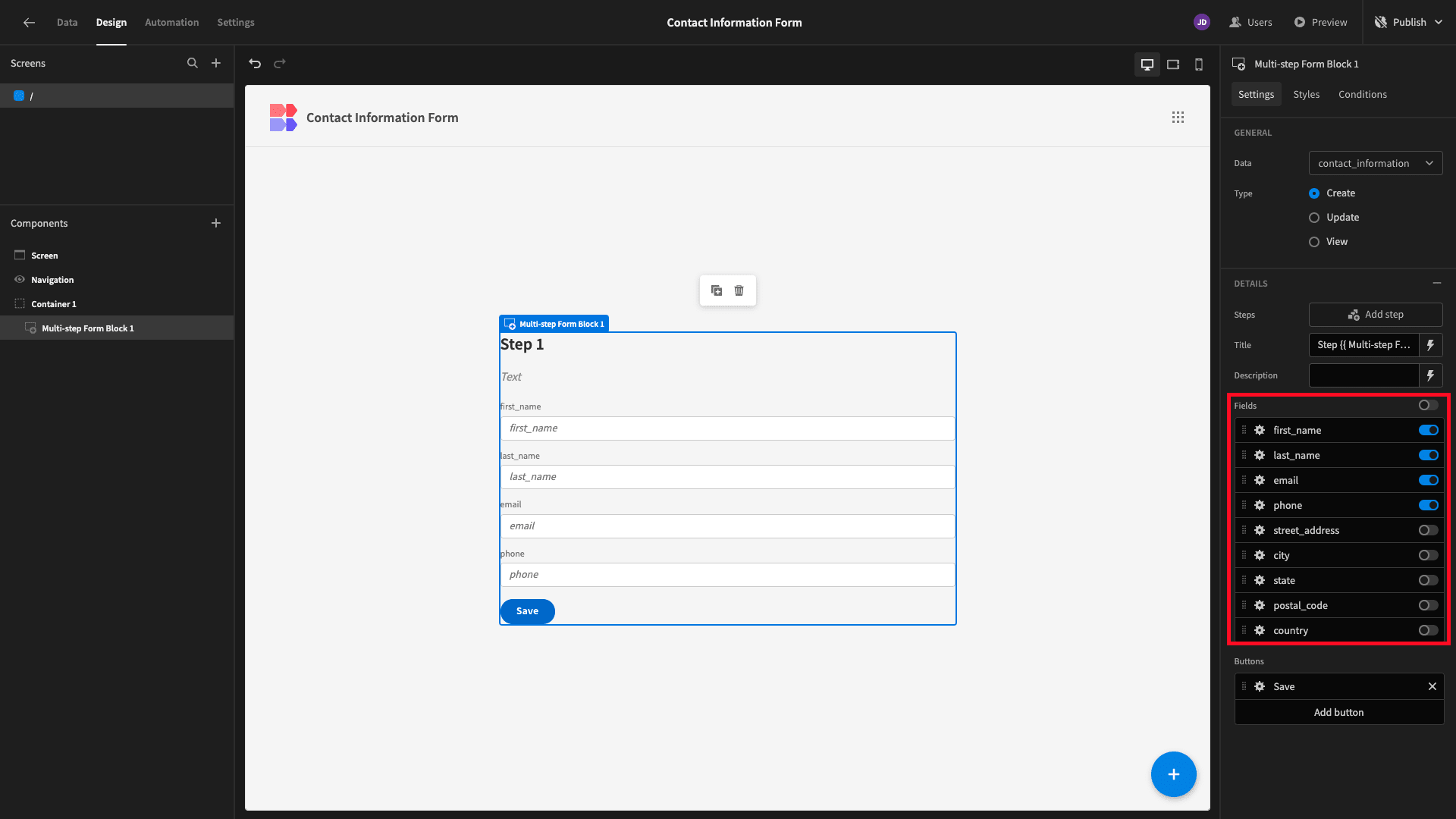Open the contact_information data dropdown
Screen dimensions: 1456x819
click(1376, 163)
